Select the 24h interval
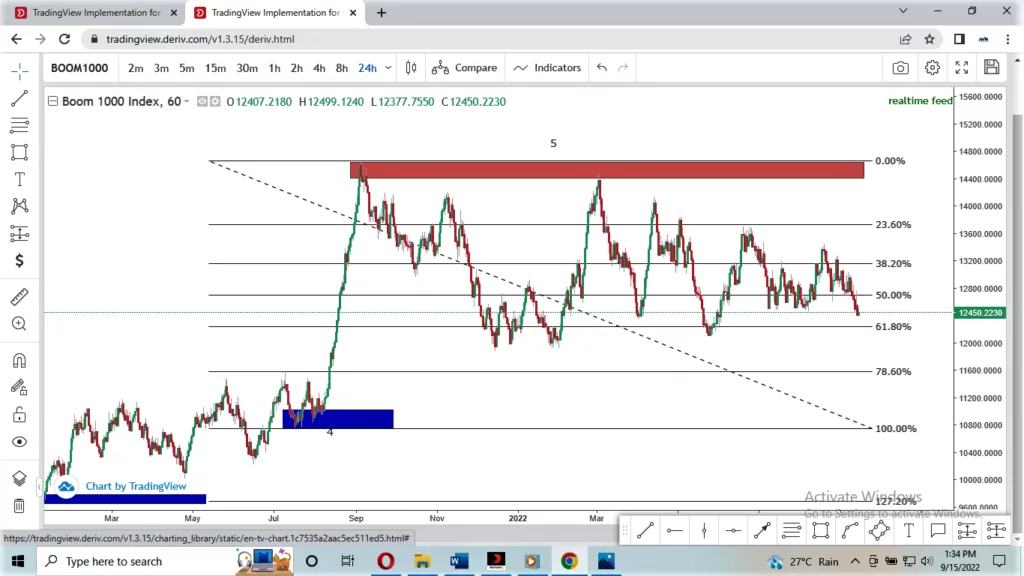The width and height of the screenshot is (1024, 576). click(x=368, y=68)
